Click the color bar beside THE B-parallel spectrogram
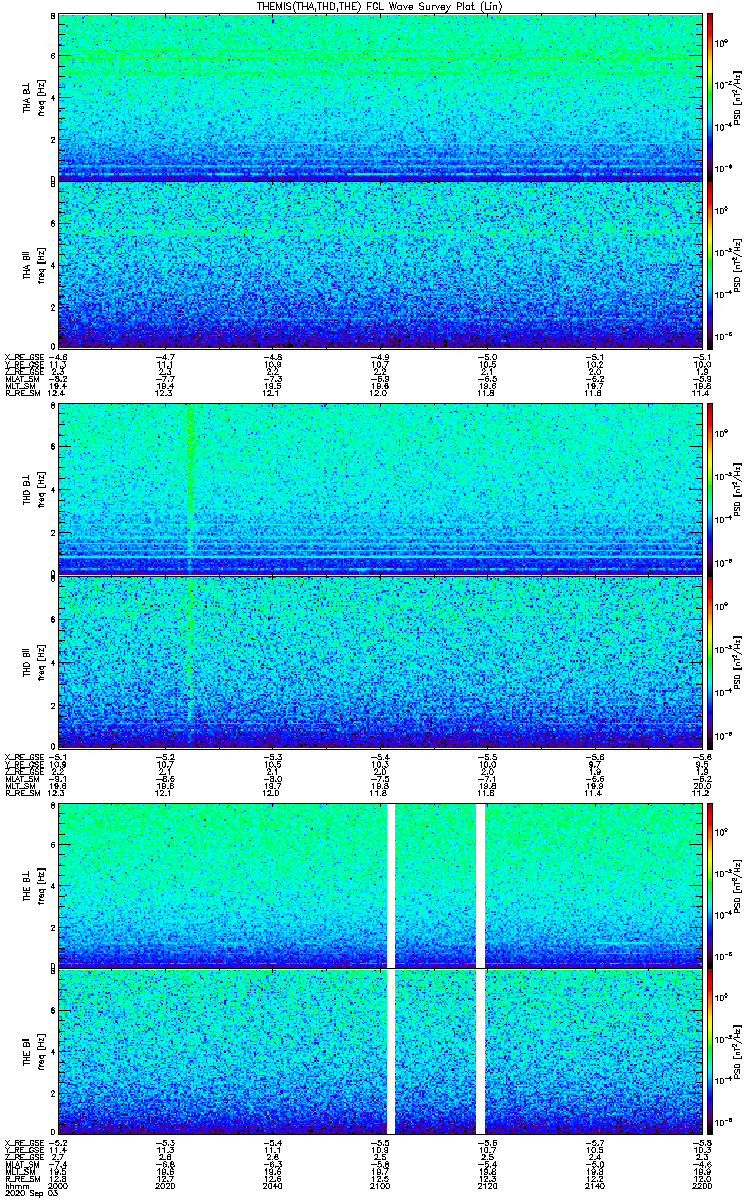 [709, 1051]
